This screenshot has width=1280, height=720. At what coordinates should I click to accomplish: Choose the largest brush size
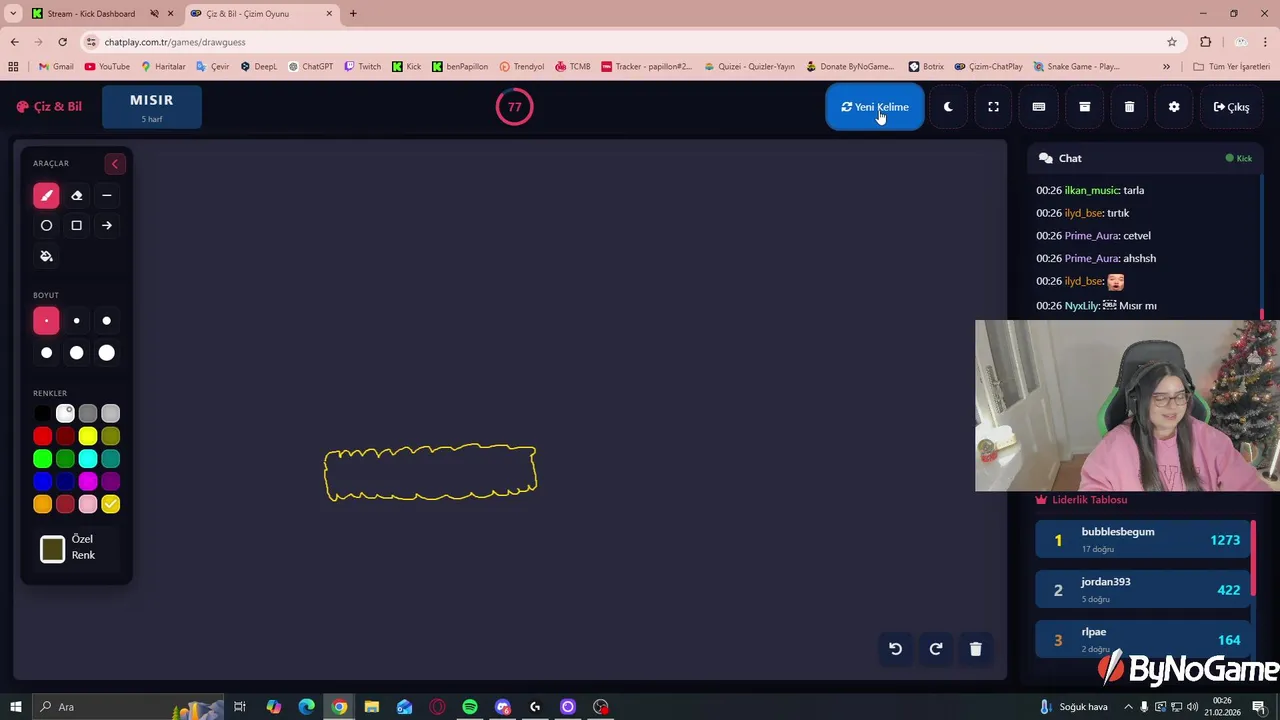[x=107, y=353]
